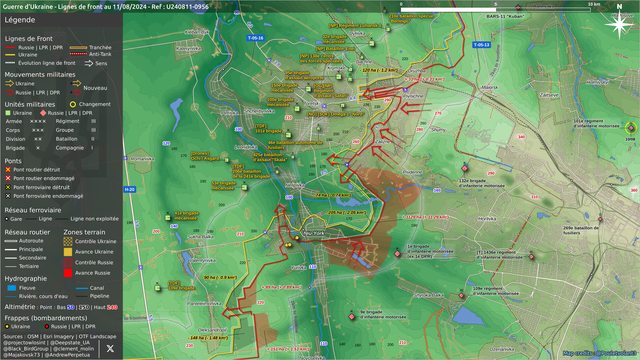Select the 9e brigade d'infanterie motorisée marker
The width and height of the screenshot is (640, 360).
coord(352,316)
